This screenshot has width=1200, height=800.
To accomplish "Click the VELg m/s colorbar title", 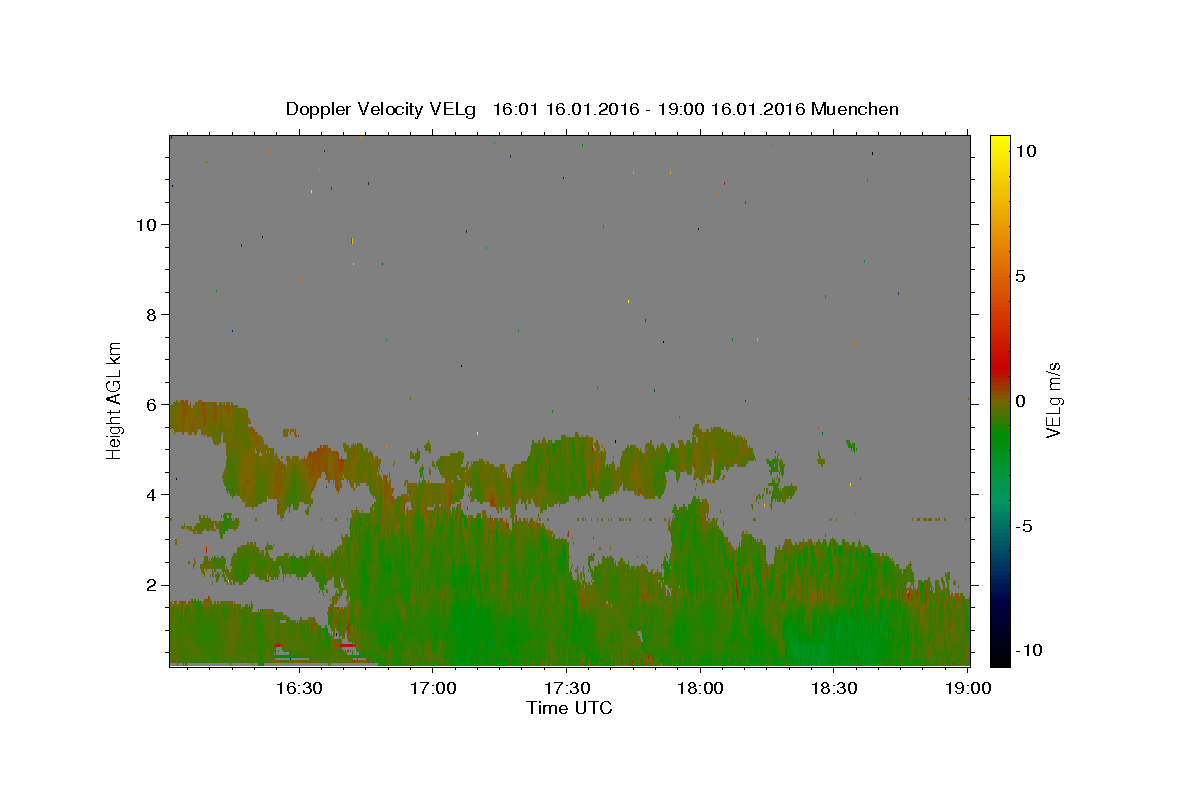I will pos(1054,400).
